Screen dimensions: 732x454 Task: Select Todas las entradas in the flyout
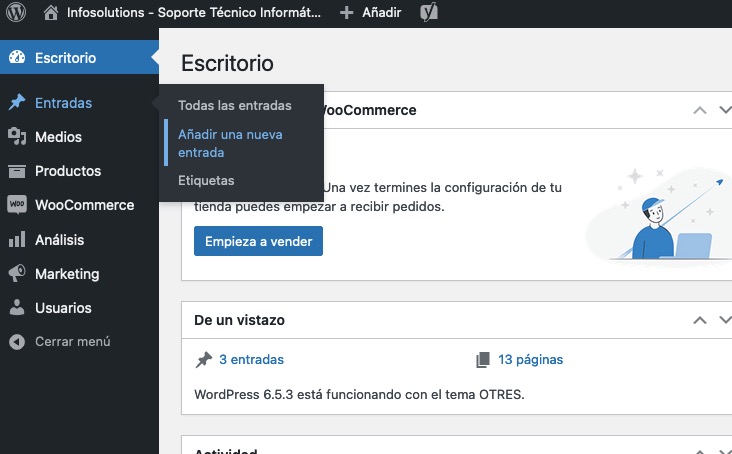[235, 105]
